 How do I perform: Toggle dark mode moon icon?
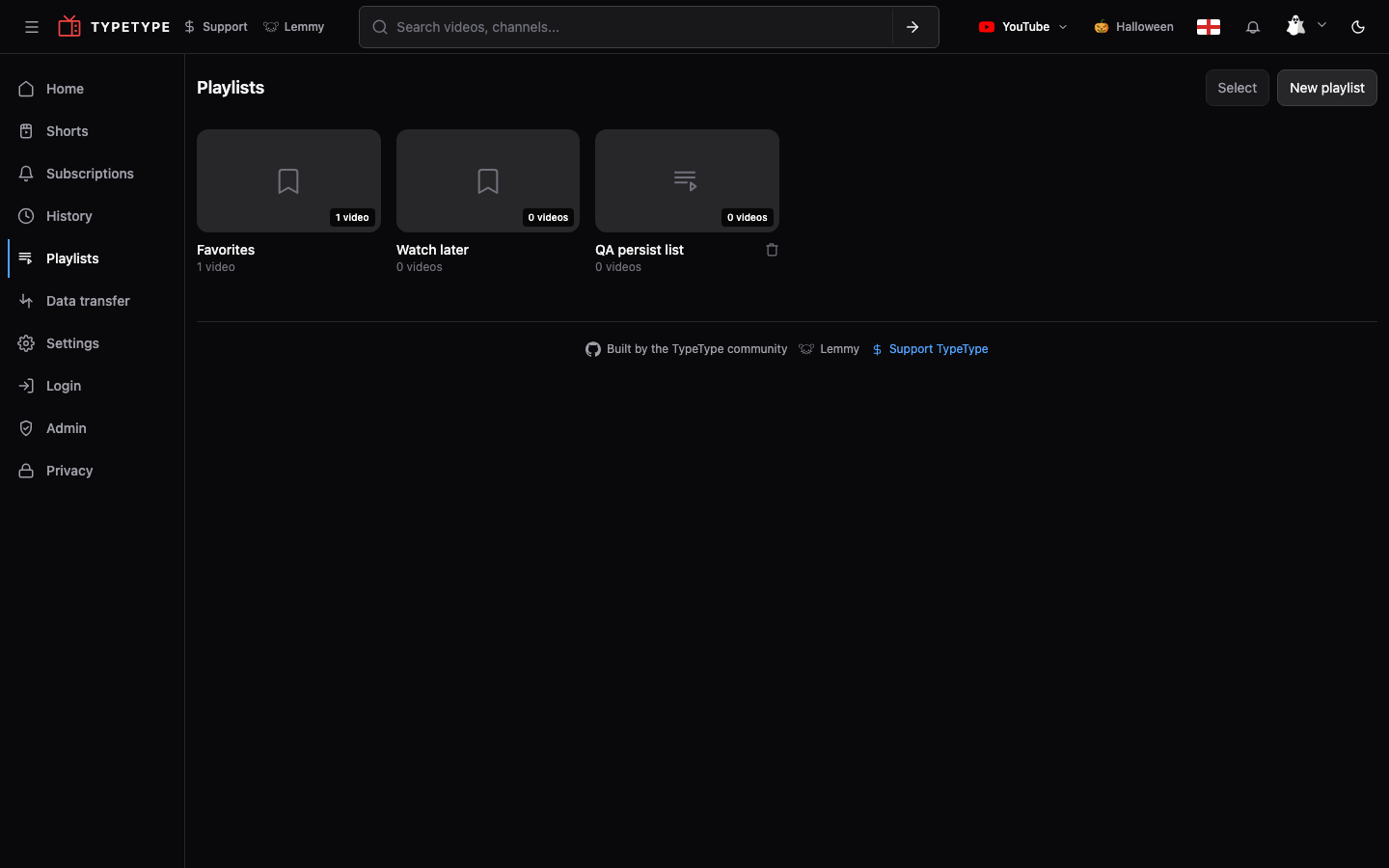click(x=1358, y=27)
